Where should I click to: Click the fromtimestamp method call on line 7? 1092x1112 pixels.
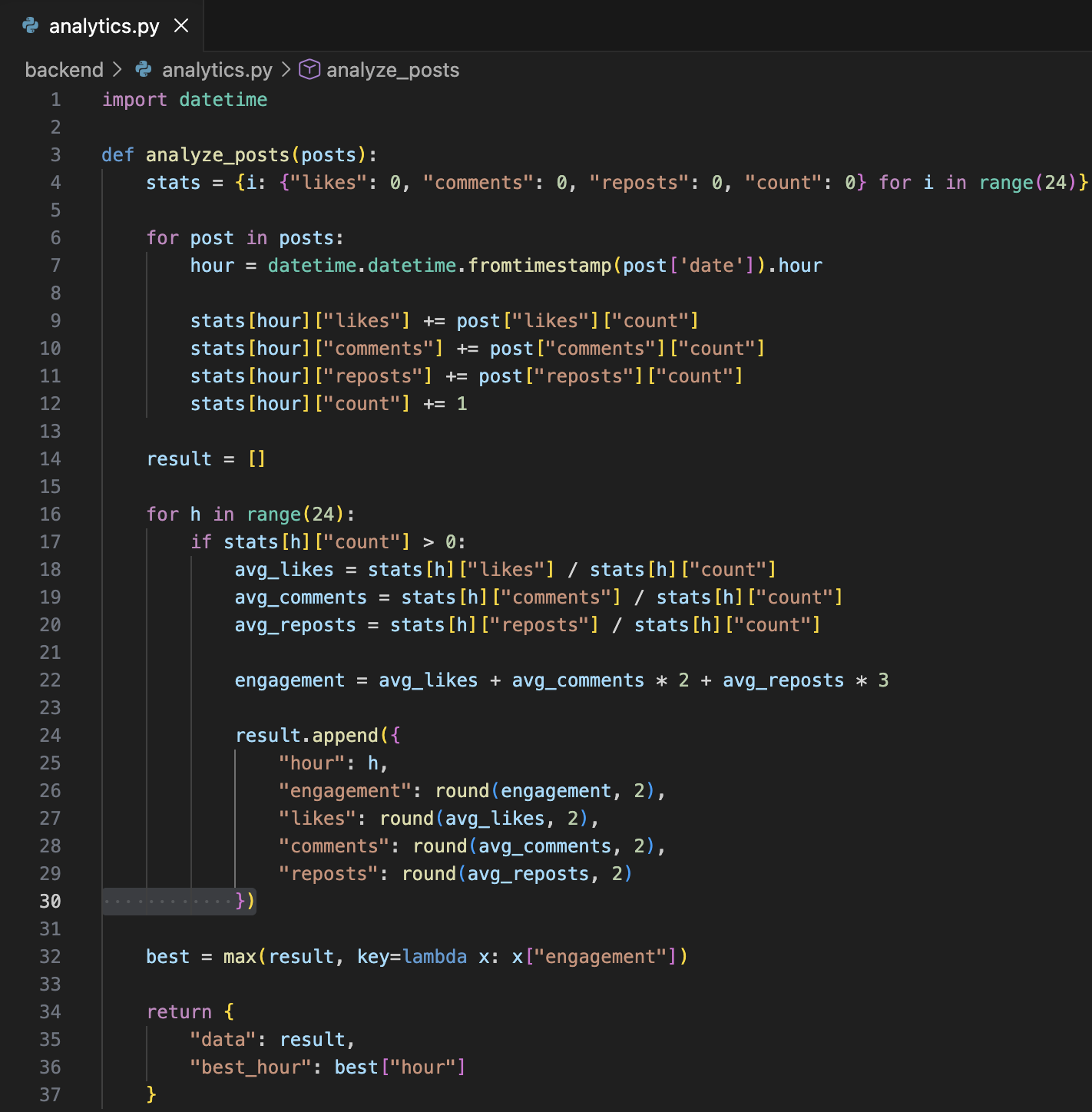pos(539,266)
